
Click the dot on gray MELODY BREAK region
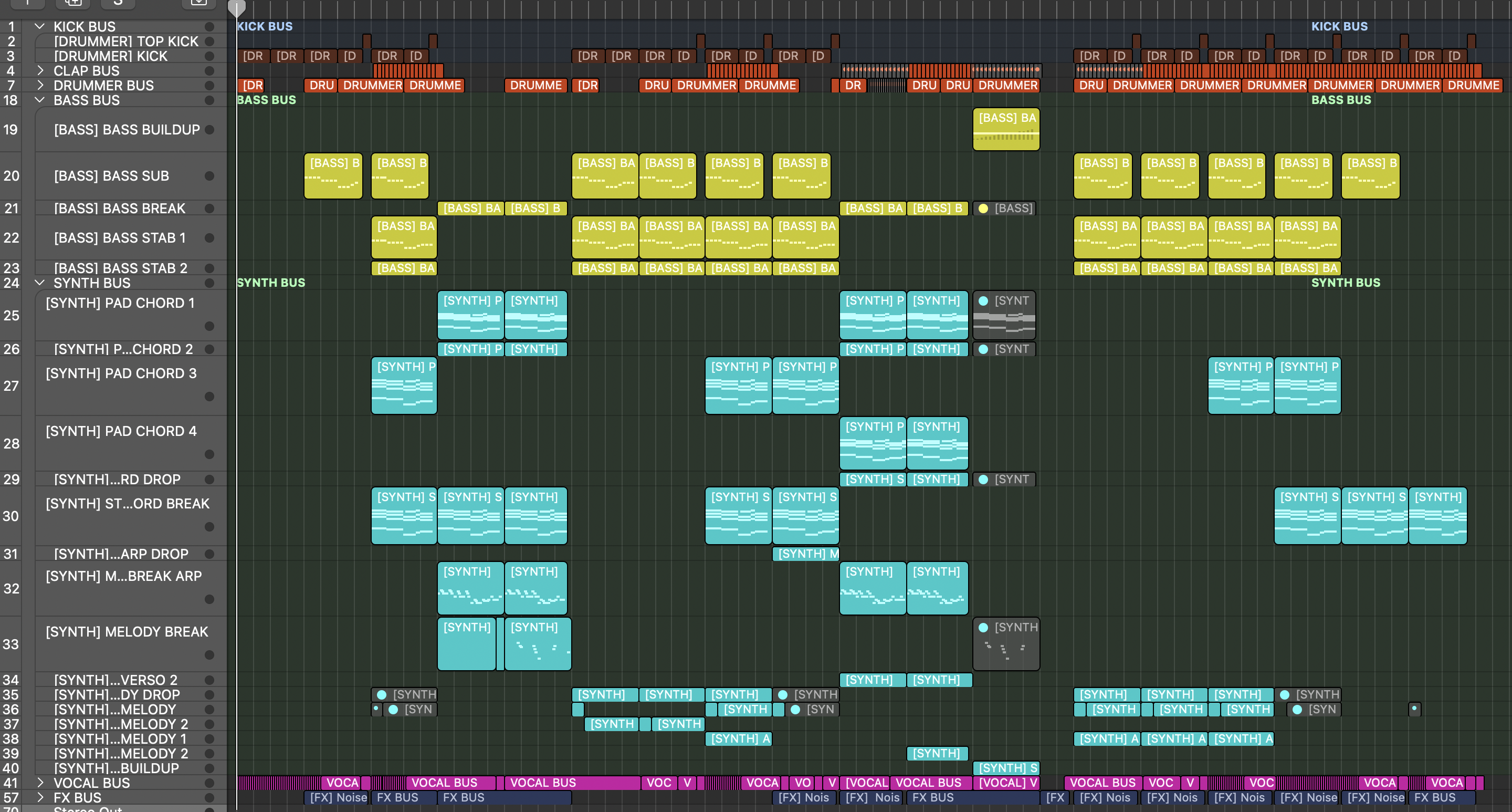[983, 628]
